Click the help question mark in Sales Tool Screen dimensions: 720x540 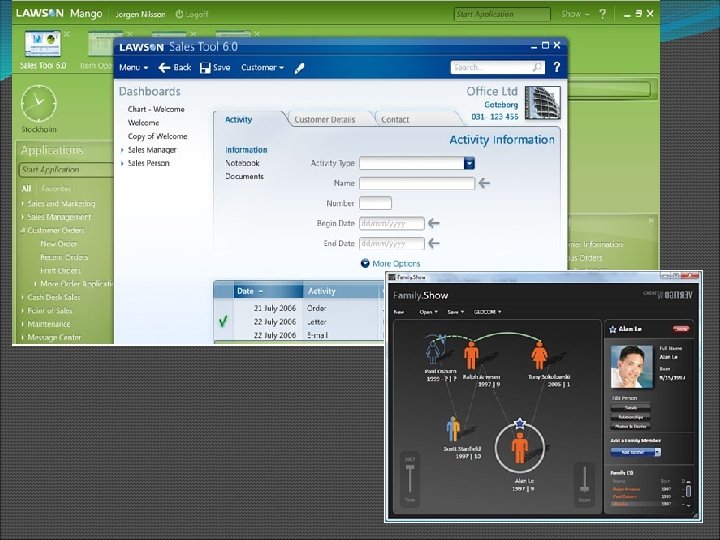point(557,68)
